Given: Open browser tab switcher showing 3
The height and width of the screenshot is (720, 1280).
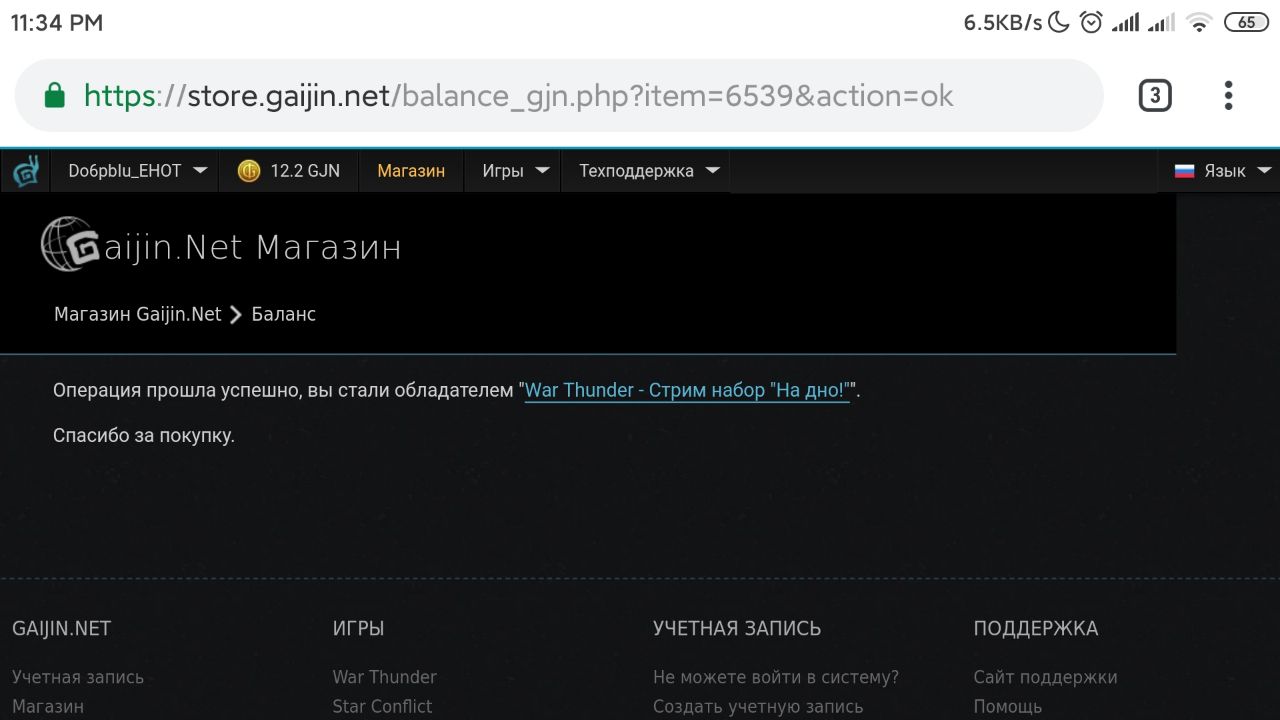Looking at the screenshot, I should click(1155, 96).
